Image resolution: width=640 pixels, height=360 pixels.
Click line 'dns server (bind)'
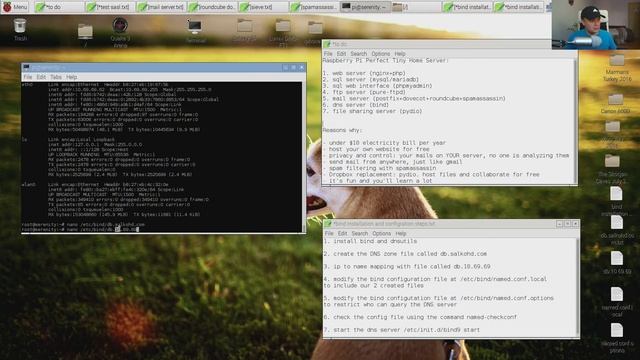point(355,105)
